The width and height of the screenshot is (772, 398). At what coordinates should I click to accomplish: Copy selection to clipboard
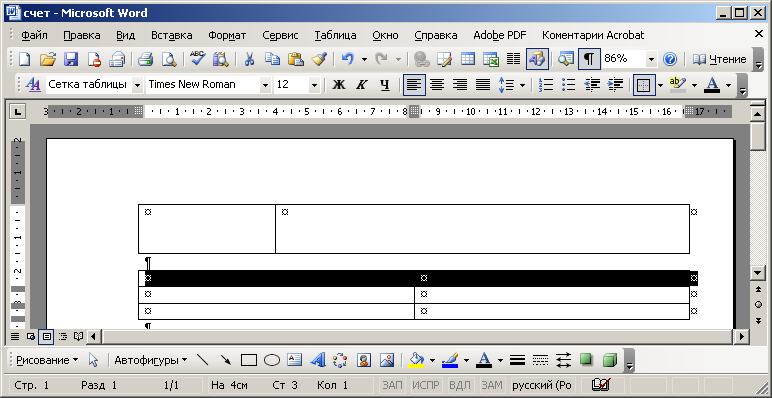point(272,59)
